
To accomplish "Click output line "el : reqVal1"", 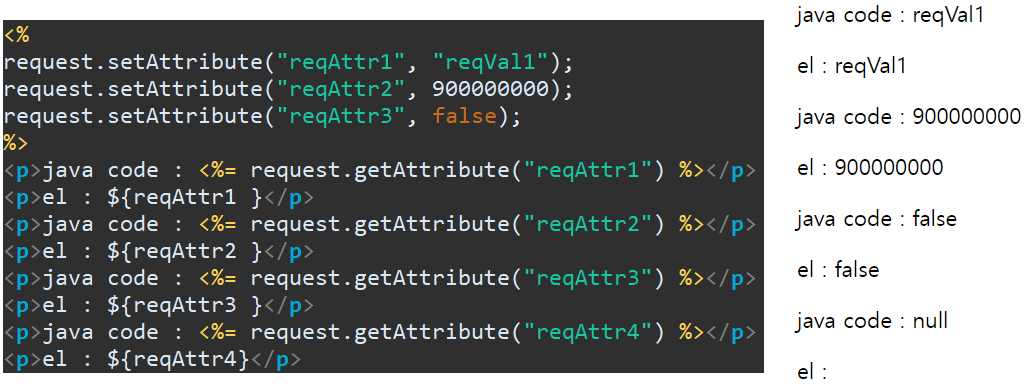I will point(851,66).
